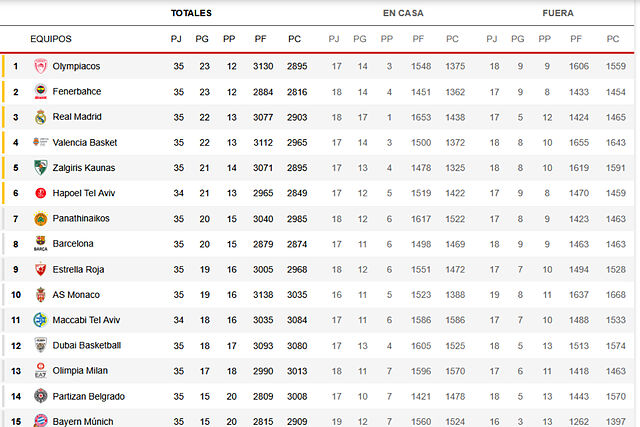Click the Partizan Belgrado crest
This screenshot has height=427, width=640.
tap(40, 395)
